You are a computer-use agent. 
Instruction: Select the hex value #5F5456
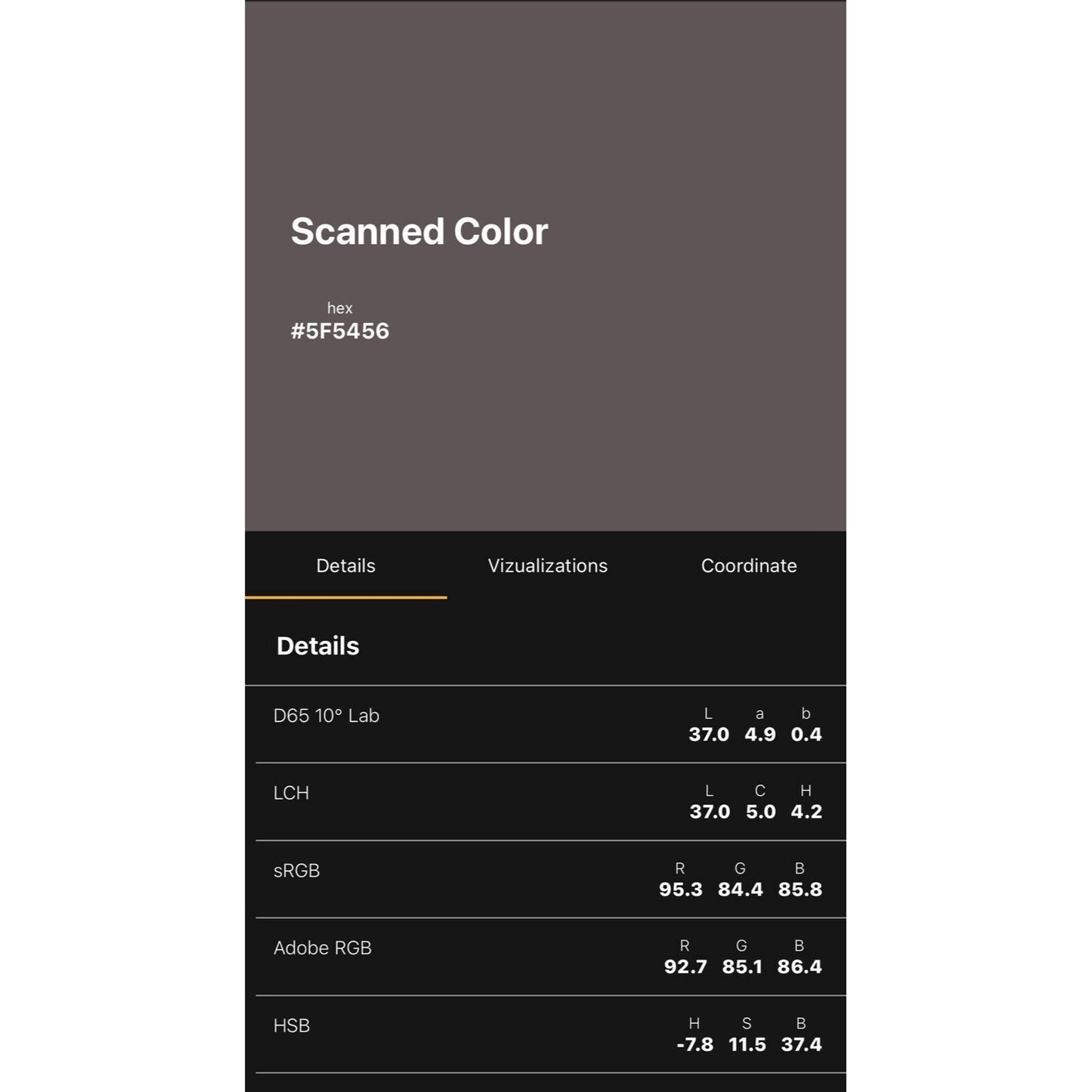340,331
